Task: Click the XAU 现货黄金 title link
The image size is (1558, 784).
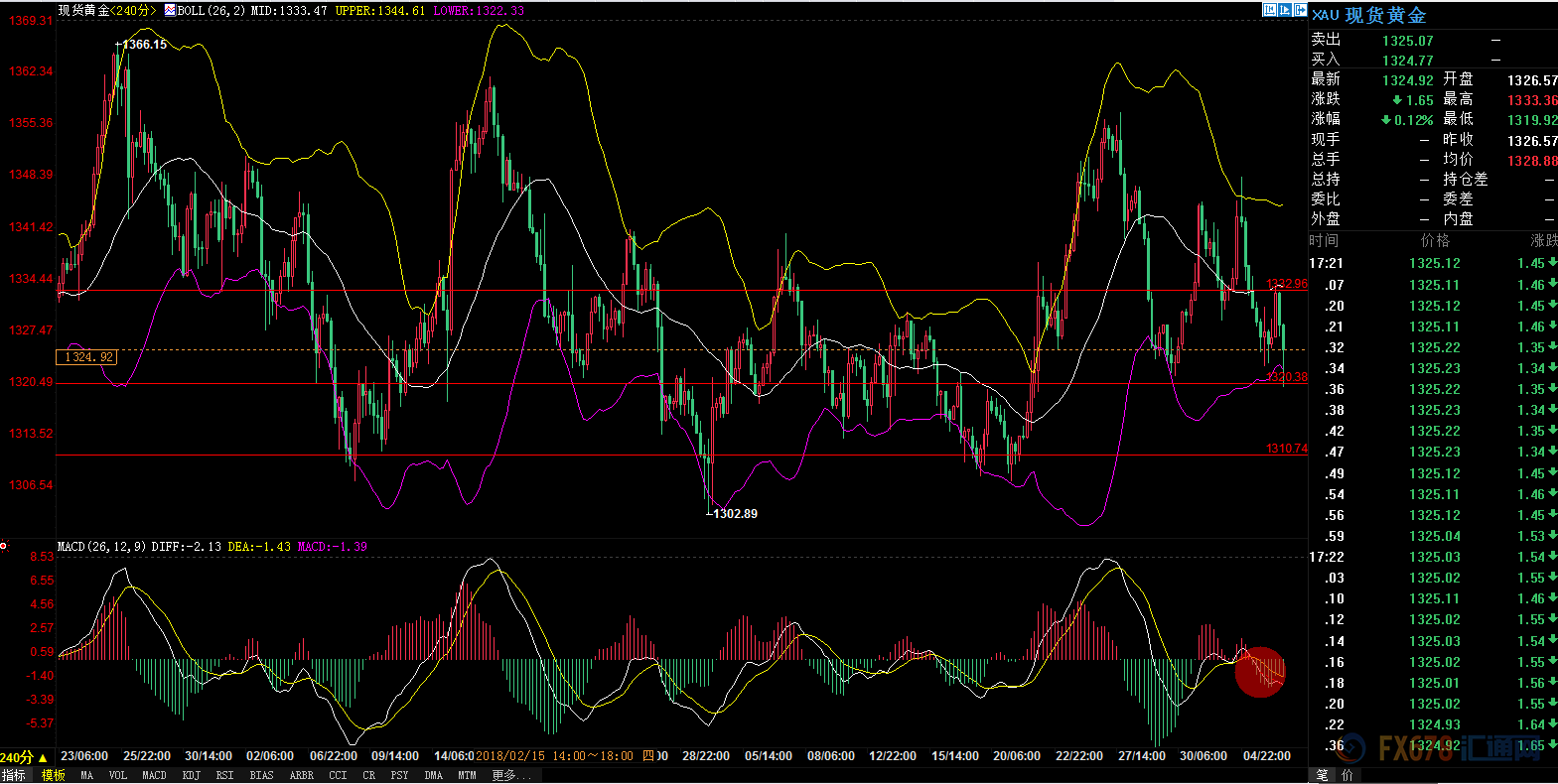Action: coord(1369,15)
